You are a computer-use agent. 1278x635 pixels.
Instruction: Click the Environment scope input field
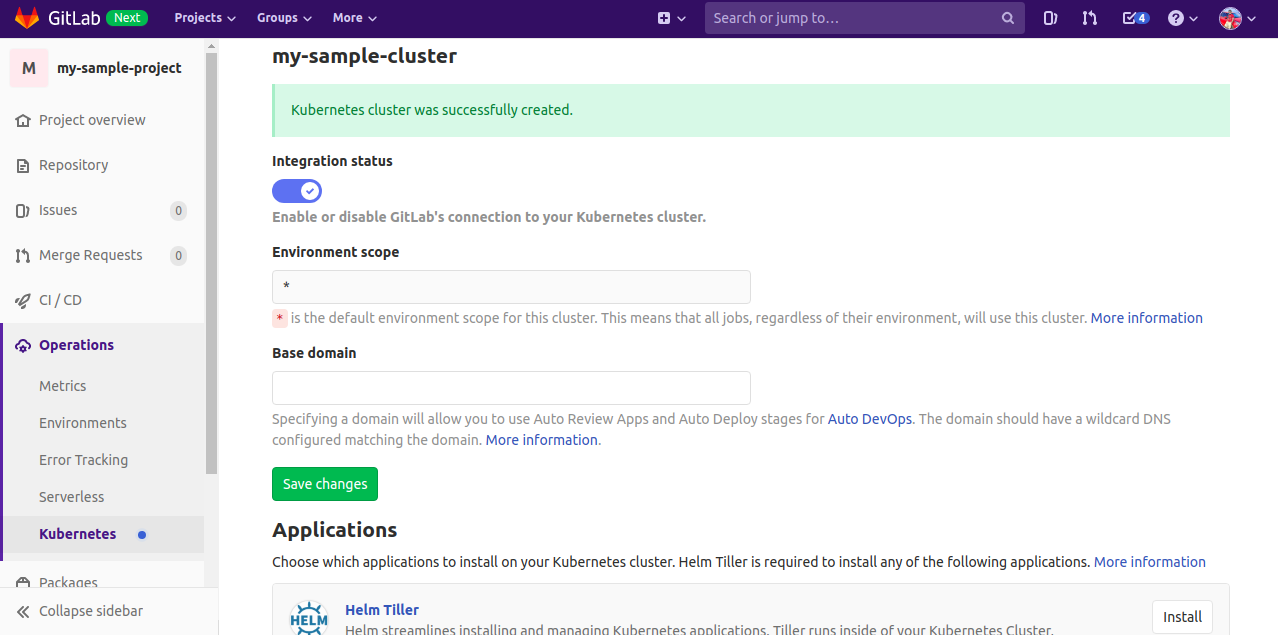(511, 287)
